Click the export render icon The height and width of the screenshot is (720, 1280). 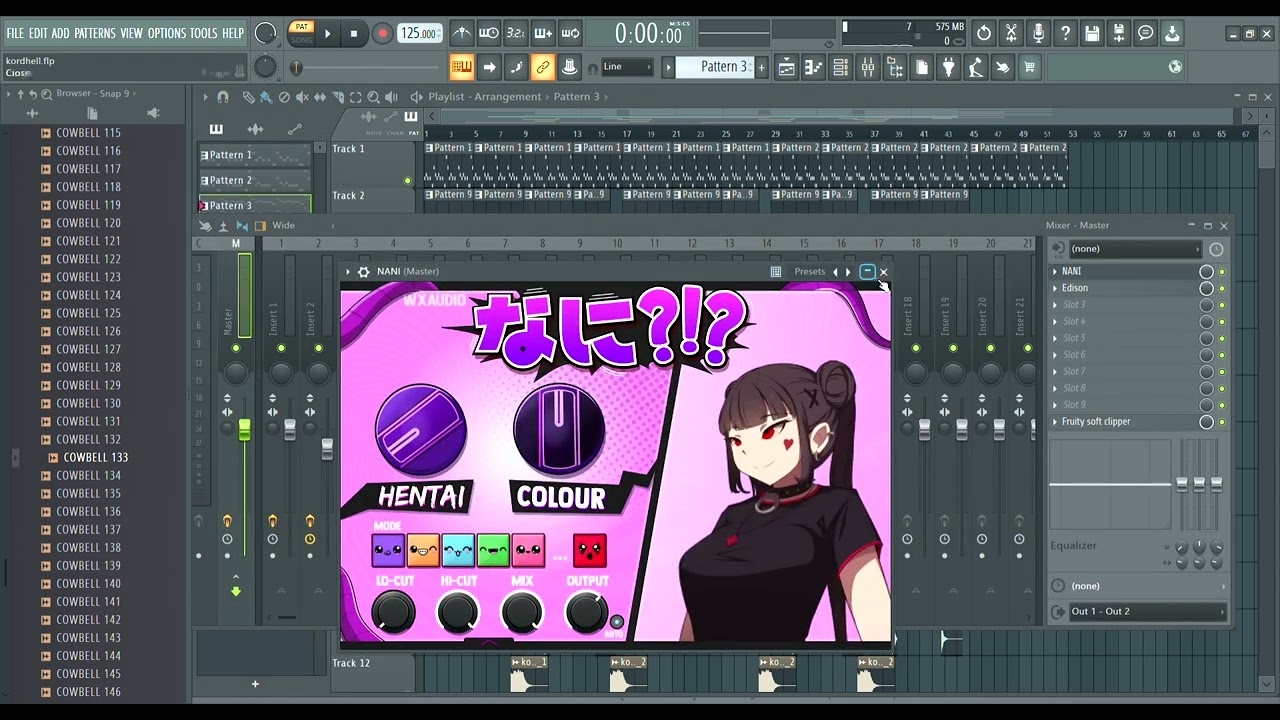pos(1119,33)
